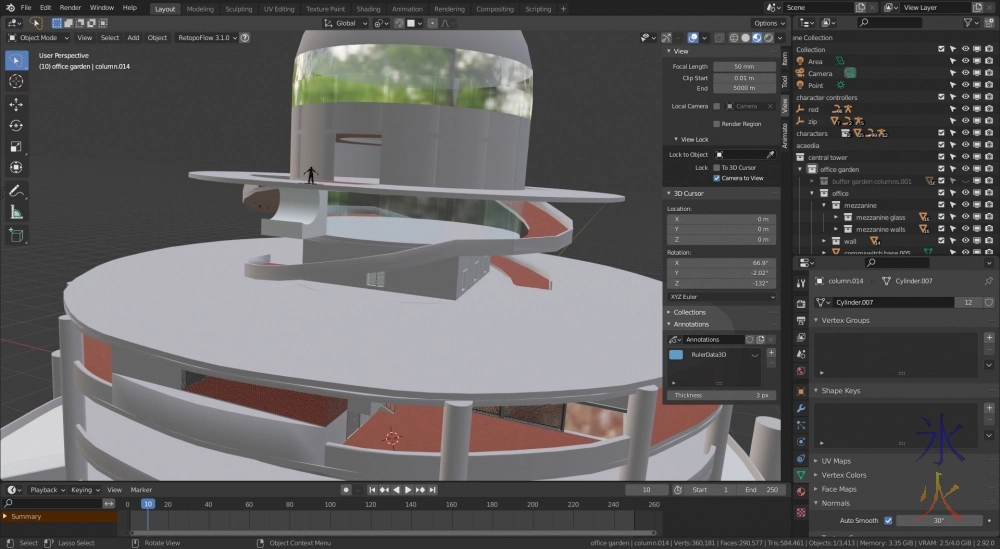Click the eyedropper next to Lock to Object
Viewport: 1000px width, 549px height.
click(x=770, y=155)
